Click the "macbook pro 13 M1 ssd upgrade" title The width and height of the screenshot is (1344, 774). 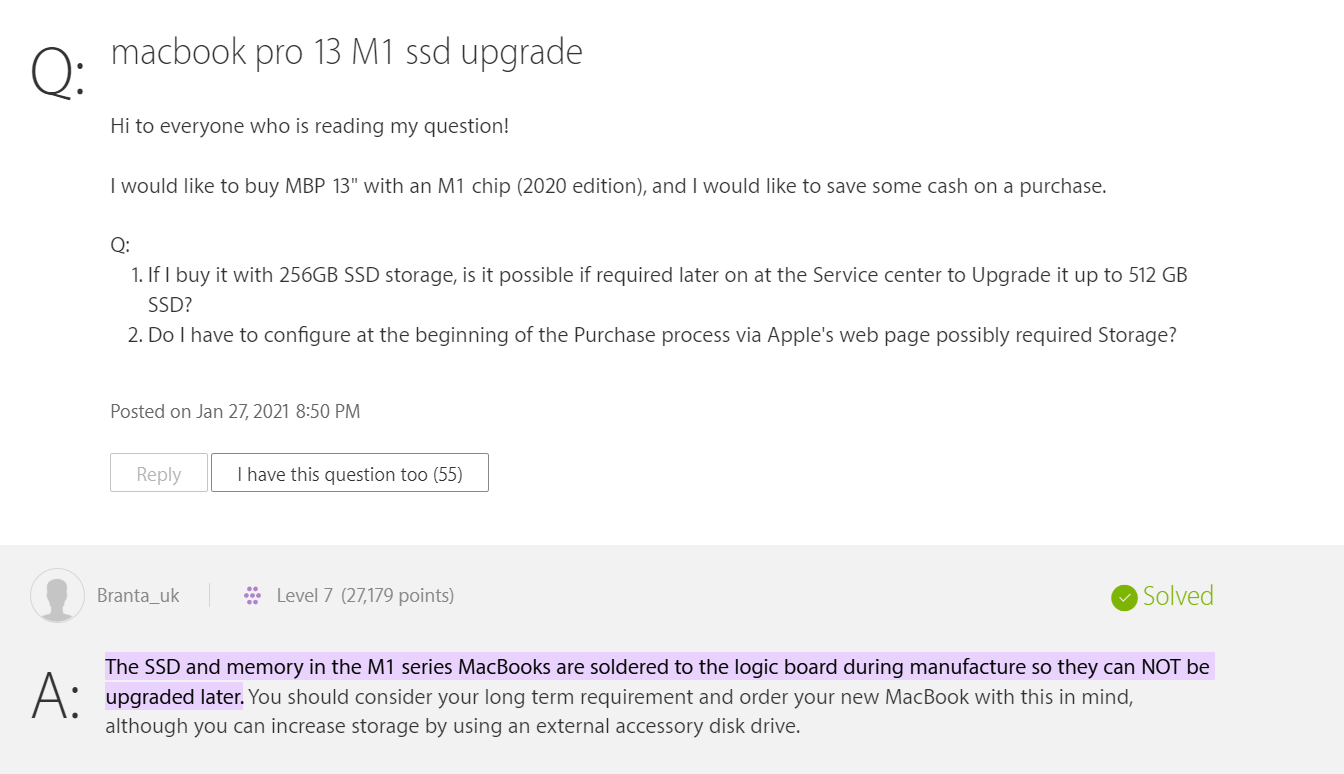[x=346, y=52]
